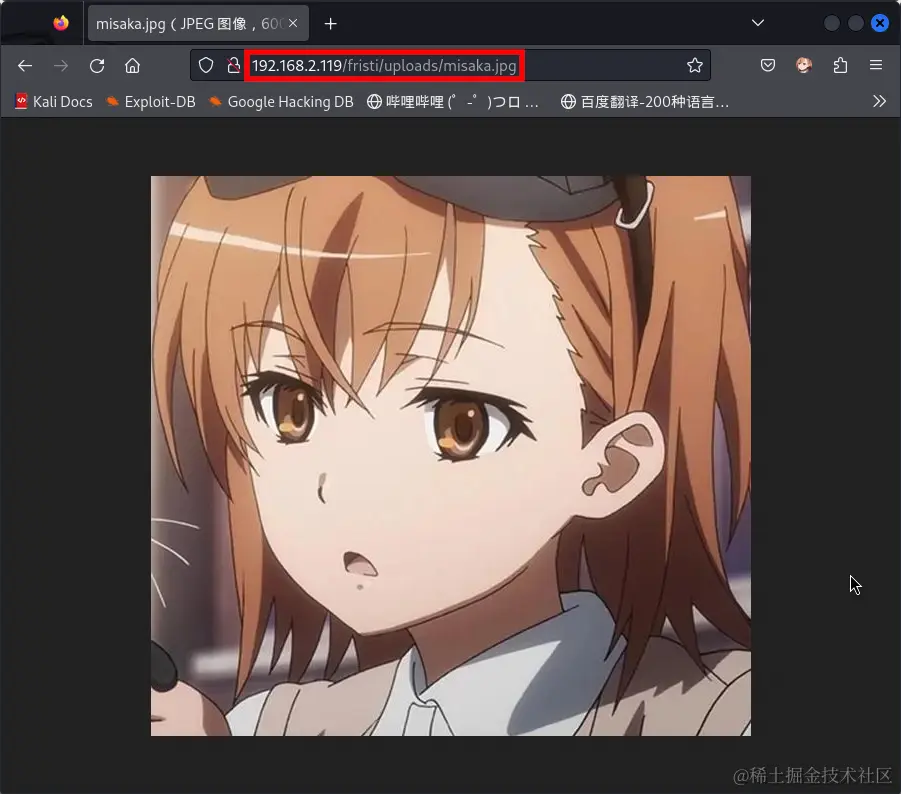This screenshot has height=794, width=901.
Task: Maximize the browser window
Action: 856,23
